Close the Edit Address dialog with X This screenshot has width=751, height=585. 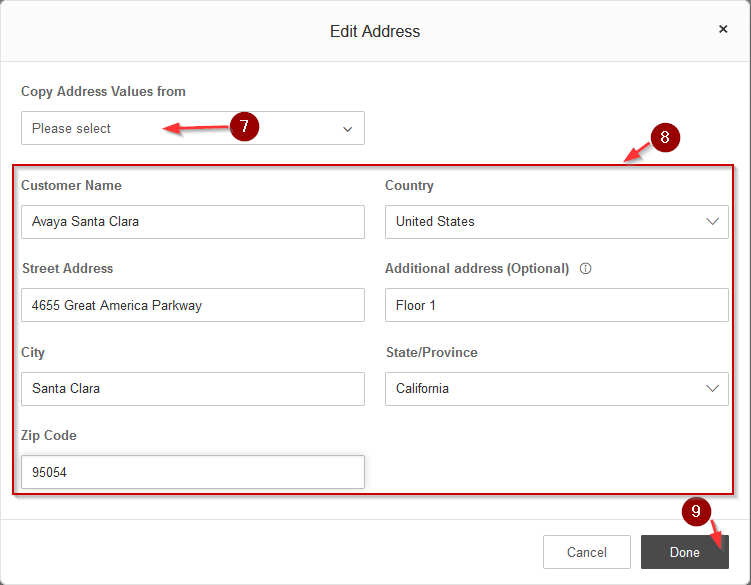(x=723, y=29)
